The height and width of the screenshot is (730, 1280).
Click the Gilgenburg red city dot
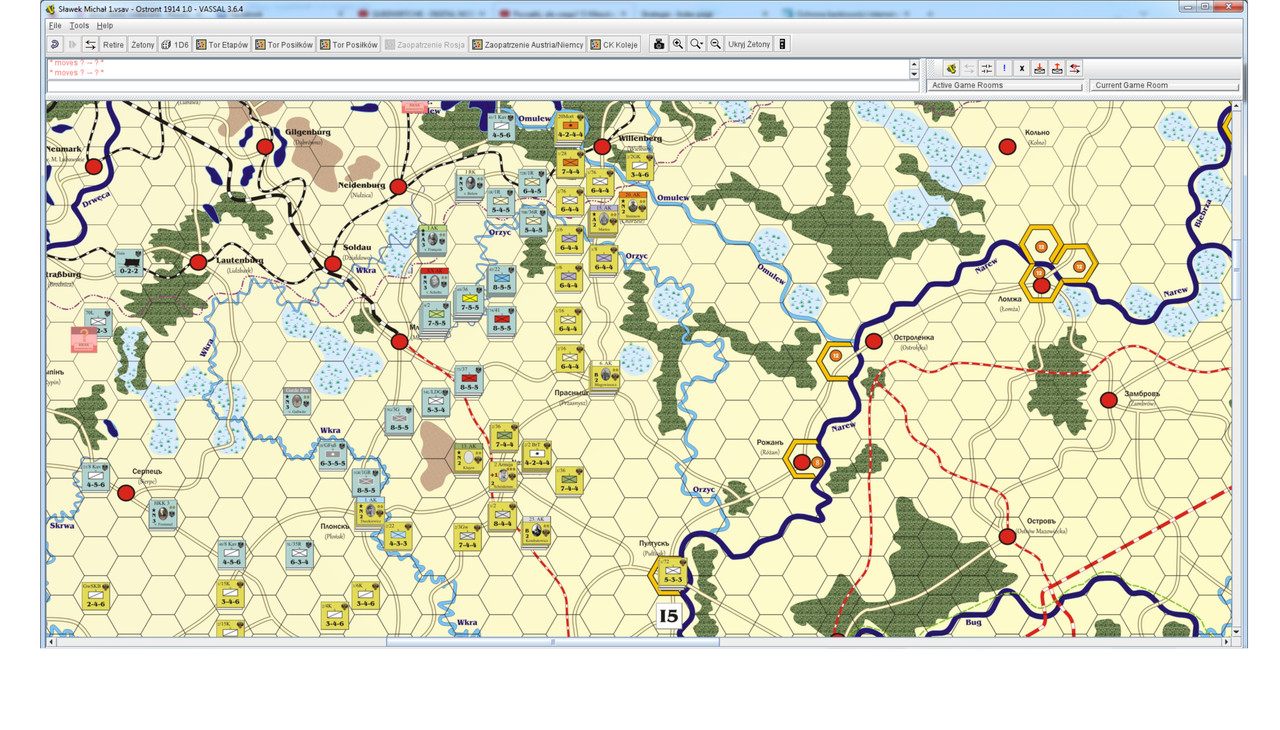265,147
